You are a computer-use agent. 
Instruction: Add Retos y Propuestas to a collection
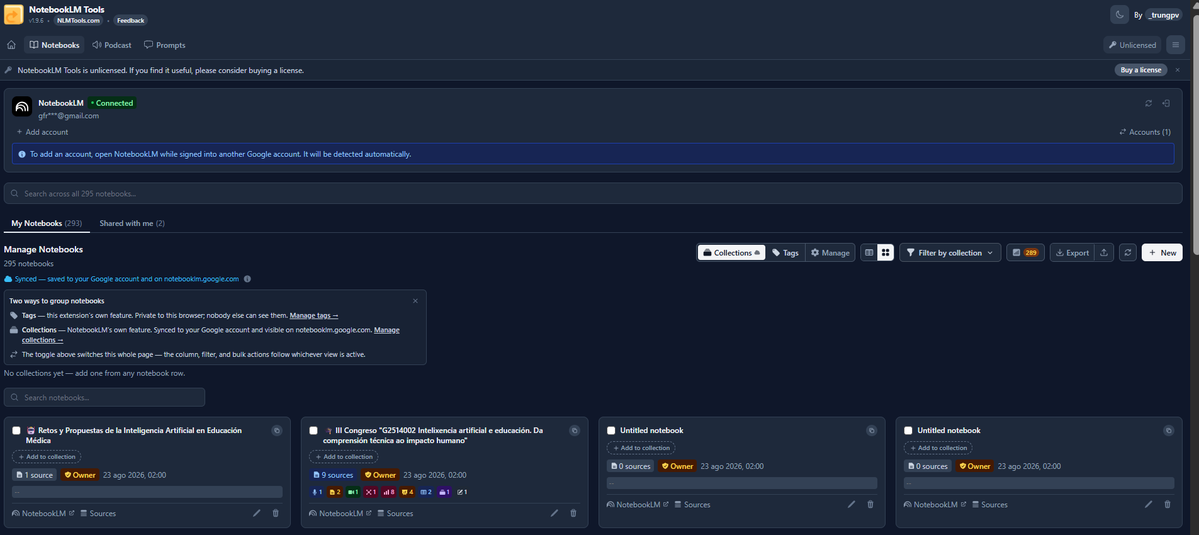pyautogui.click(x=47, y=457)
